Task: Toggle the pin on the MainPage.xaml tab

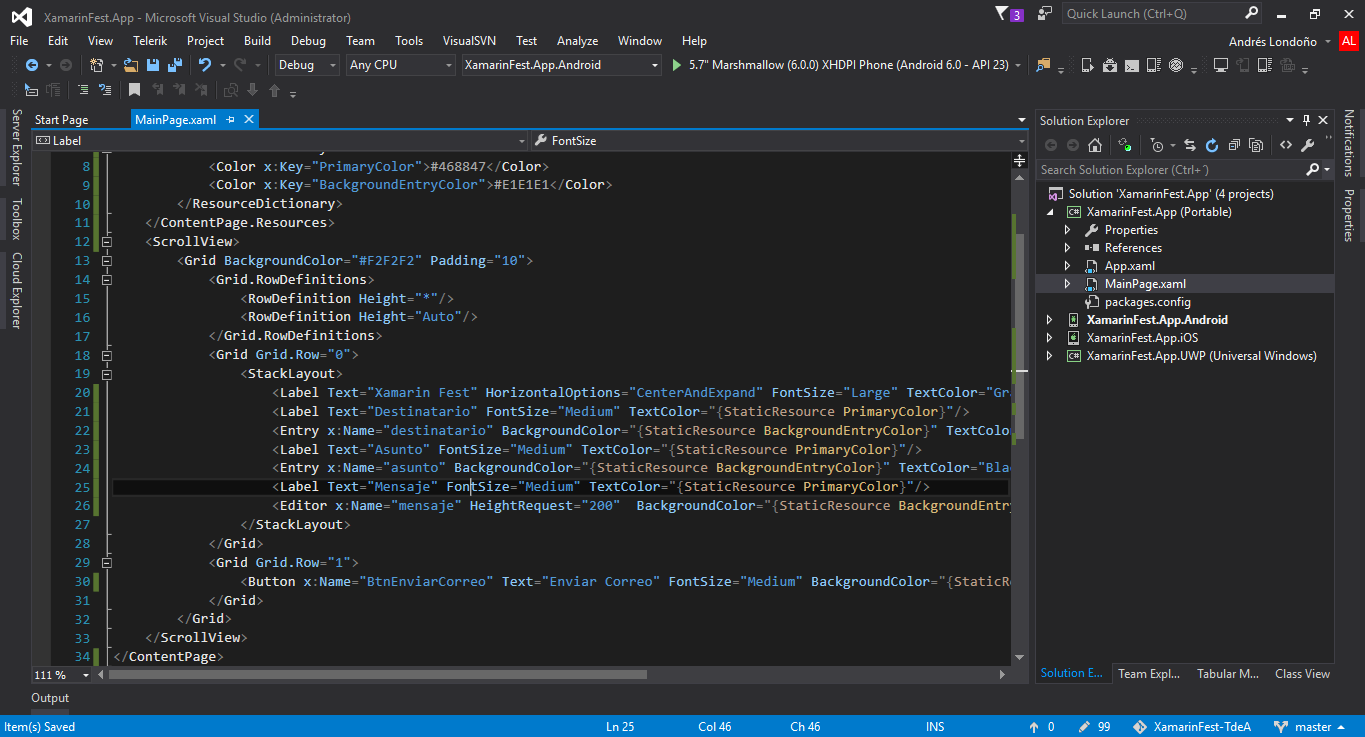Action: coord(230,120)
